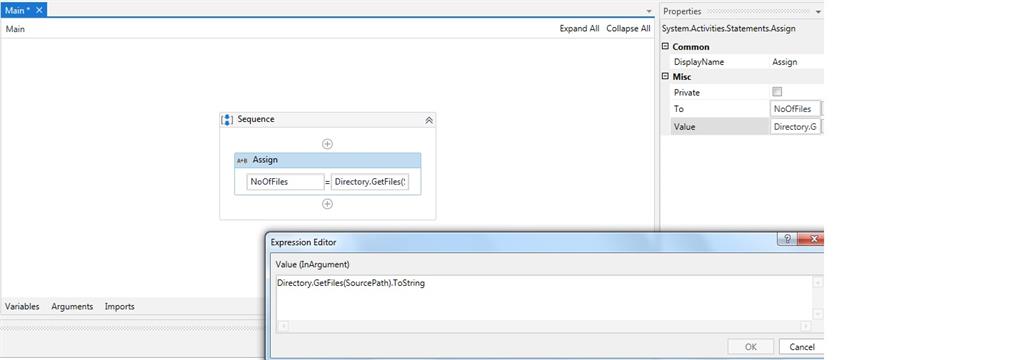Open the Variables panel
Viewport: 1024px width, 360px height.
click(x=22, y=306)
